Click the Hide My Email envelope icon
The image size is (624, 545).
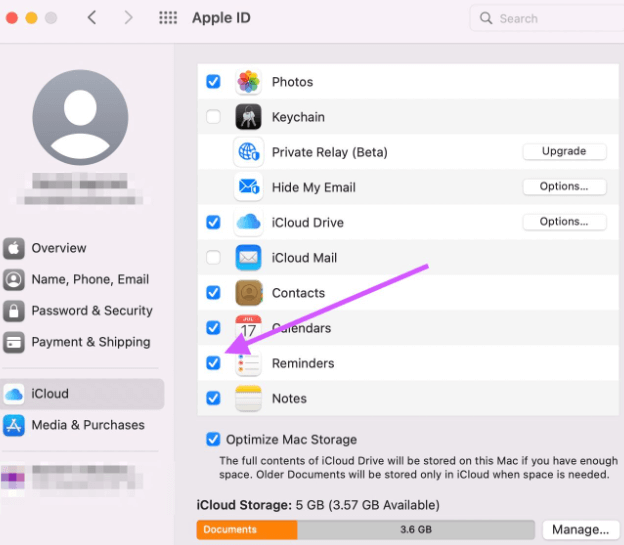tap(248, 187)
